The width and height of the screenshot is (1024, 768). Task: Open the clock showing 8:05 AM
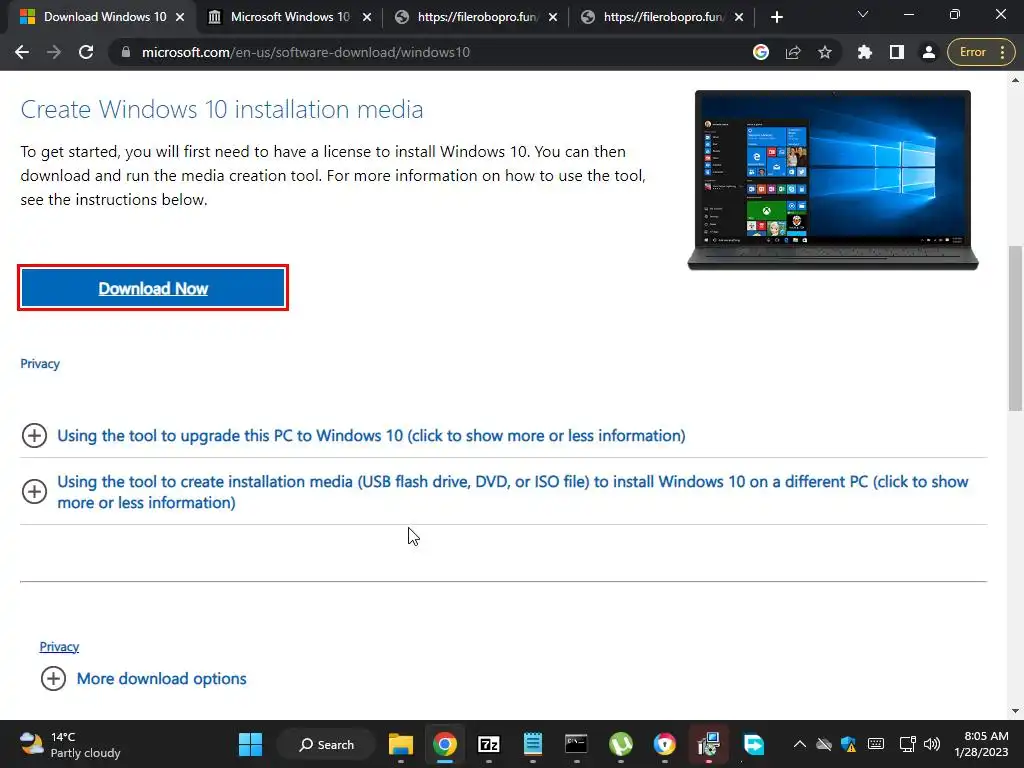[x=981, y=744]
